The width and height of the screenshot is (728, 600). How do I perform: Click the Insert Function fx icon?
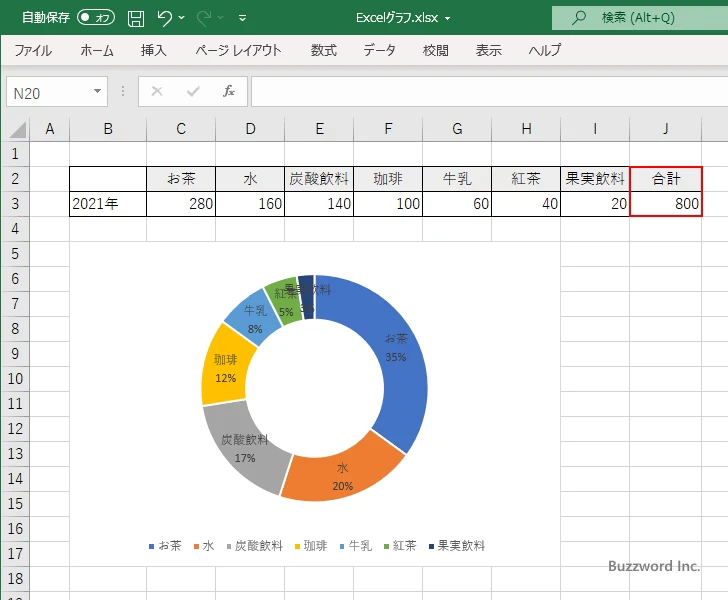[x=229, y=91]
